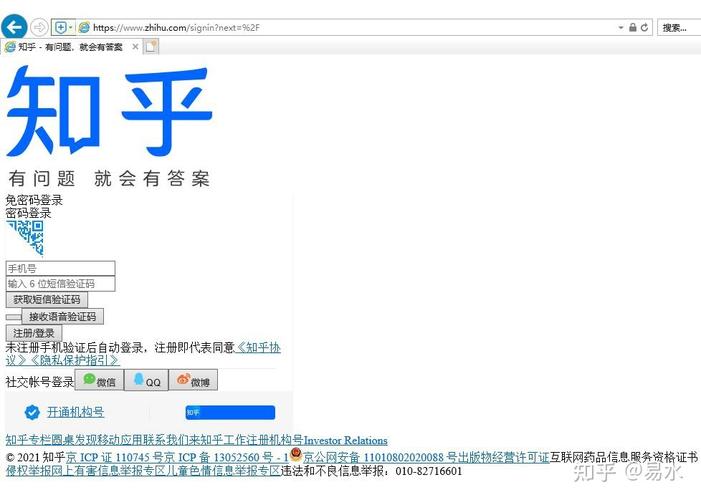Click the 接收语音验证码 button
The image size is (701, 500).
(63, 317)
